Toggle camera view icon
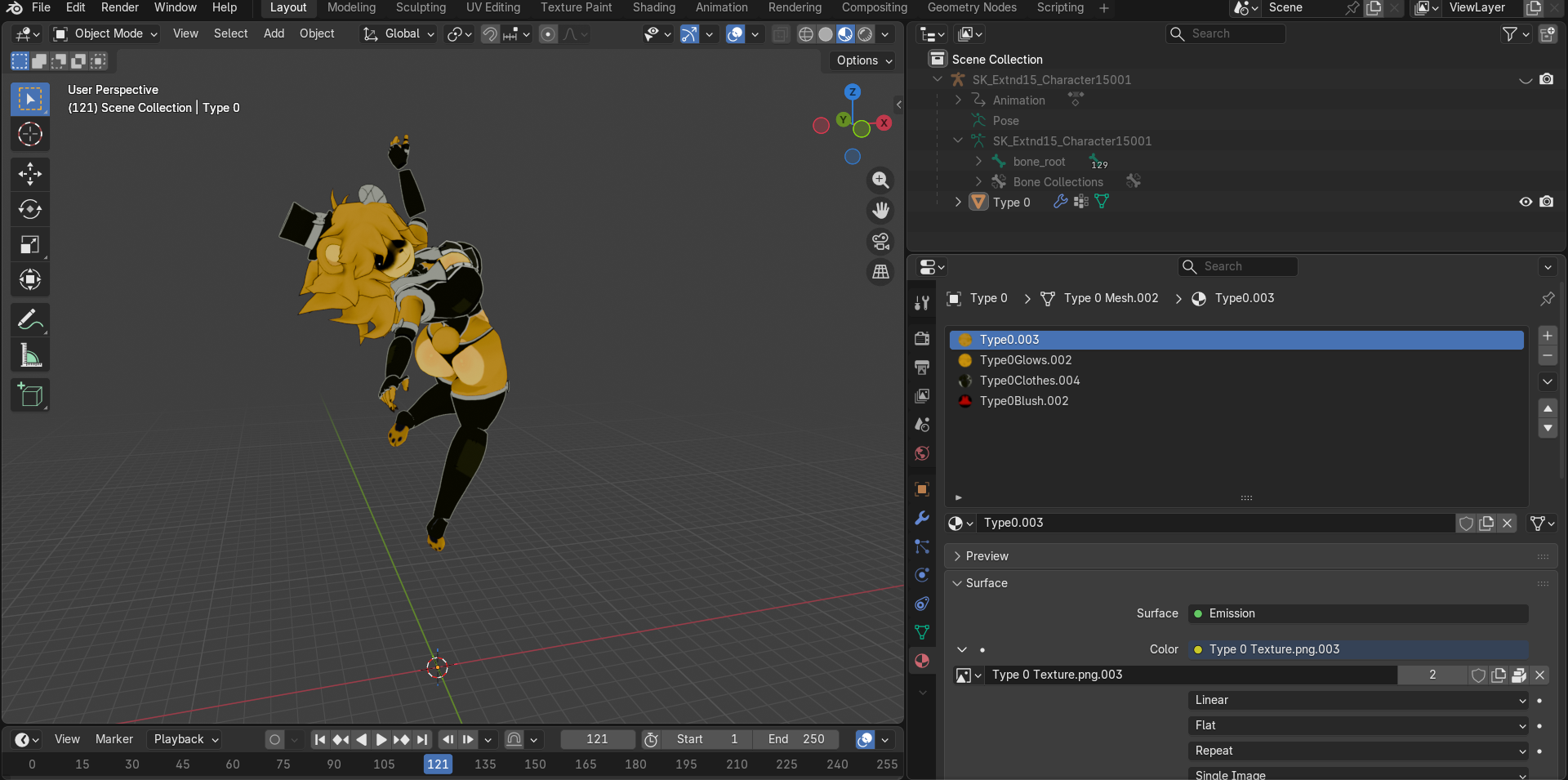The height and width of the screenshot is (780, 1568). point(880,242)
